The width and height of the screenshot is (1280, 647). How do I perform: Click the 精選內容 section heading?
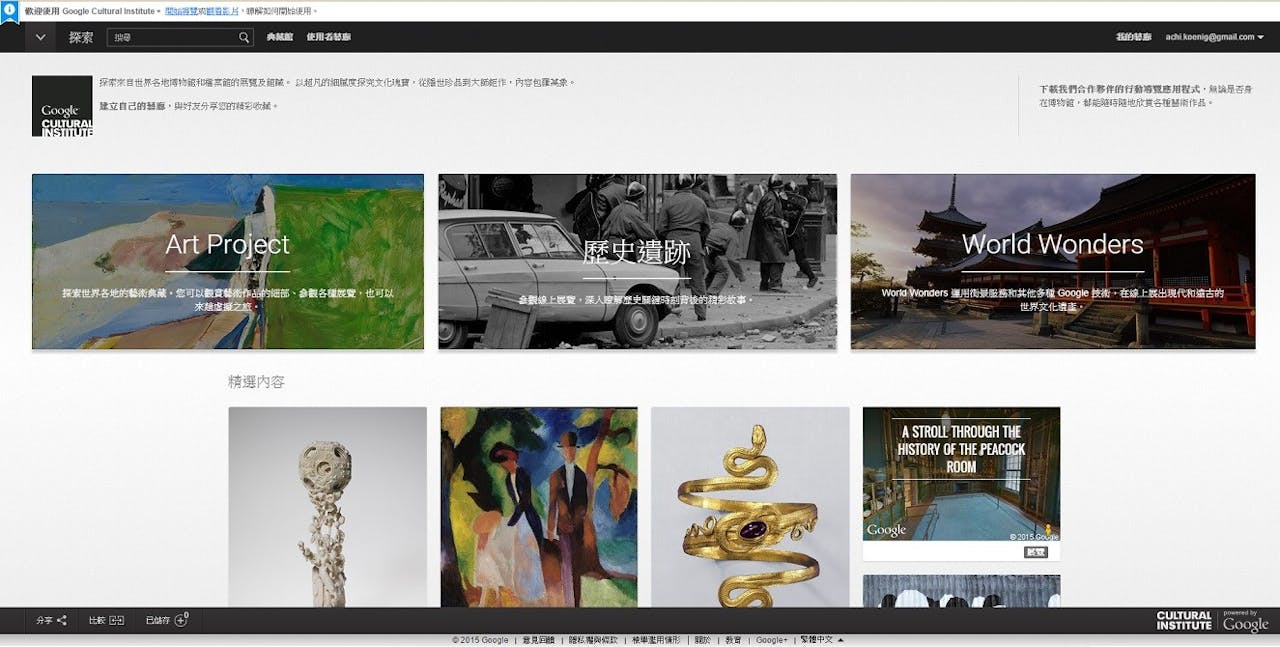pos(257,382)
